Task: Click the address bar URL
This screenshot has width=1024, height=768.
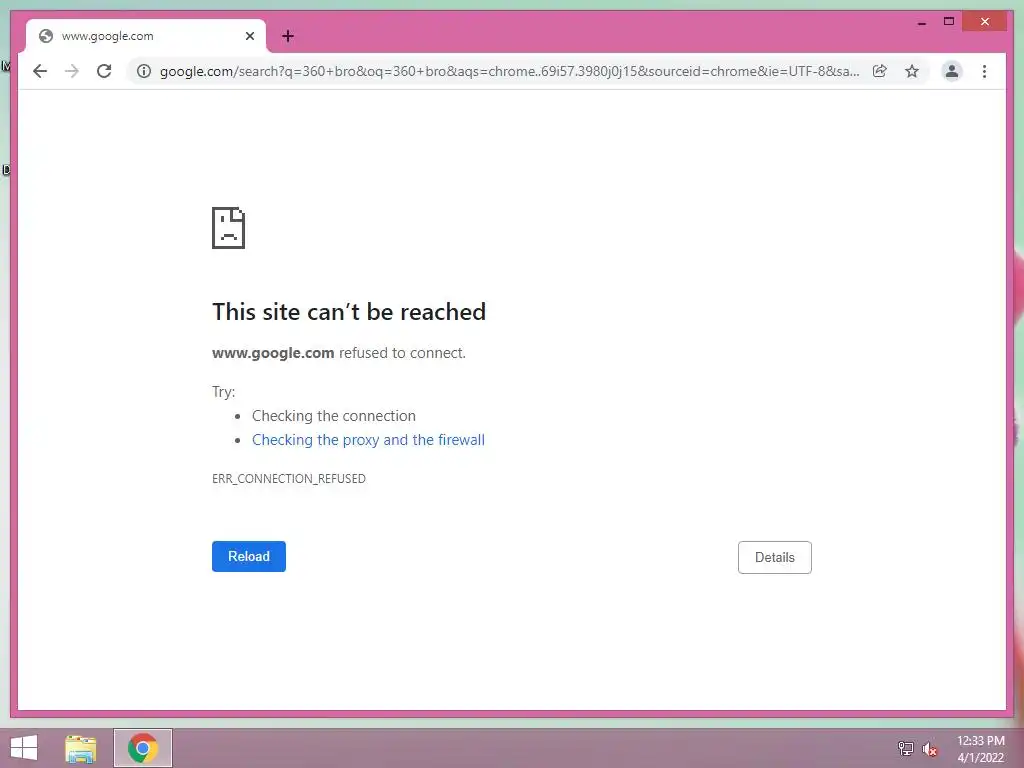Action: click(x=509, y=71)
